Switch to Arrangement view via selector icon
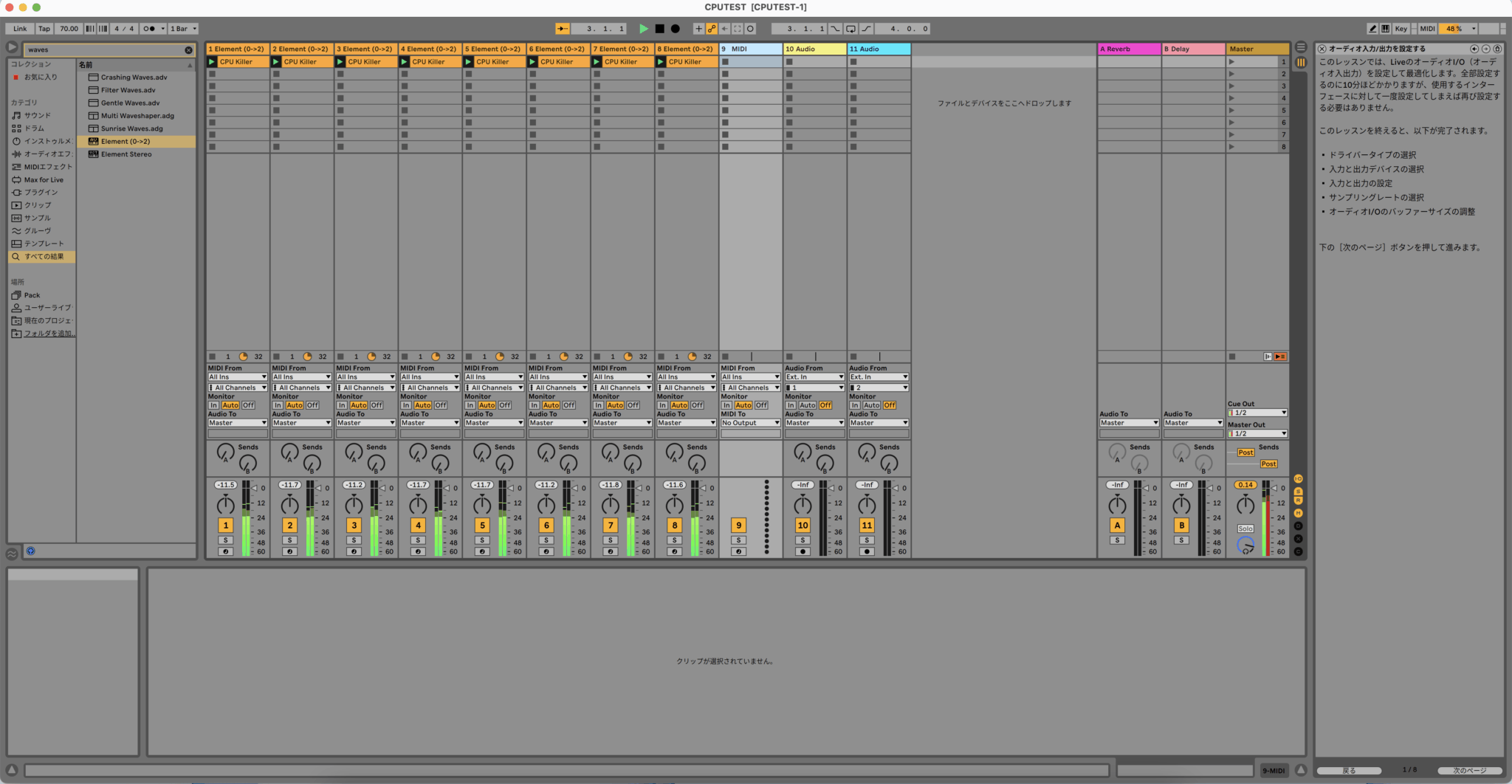This screenshot has width=1512, height=784. pyautogui.click(x=1301, y=47)
